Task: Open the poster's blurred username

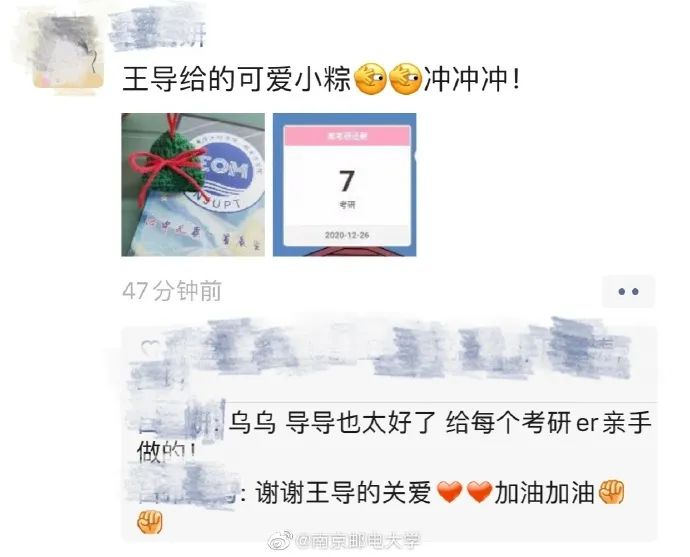Action: pos(157,27)
